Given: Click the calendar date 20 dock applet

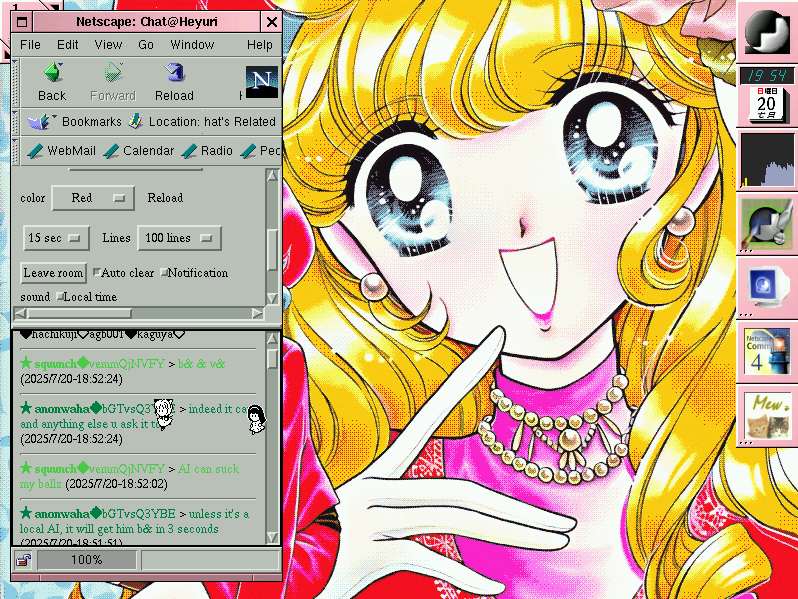Looking at the screenshot, I should coord(766,104).
